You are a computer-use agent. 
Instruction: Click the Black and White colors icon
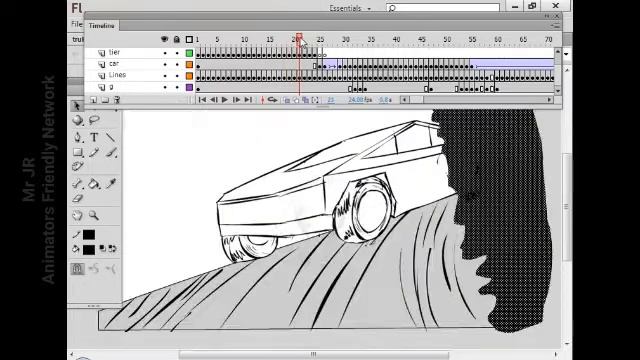pyautogui.click(x=102, y=249)
